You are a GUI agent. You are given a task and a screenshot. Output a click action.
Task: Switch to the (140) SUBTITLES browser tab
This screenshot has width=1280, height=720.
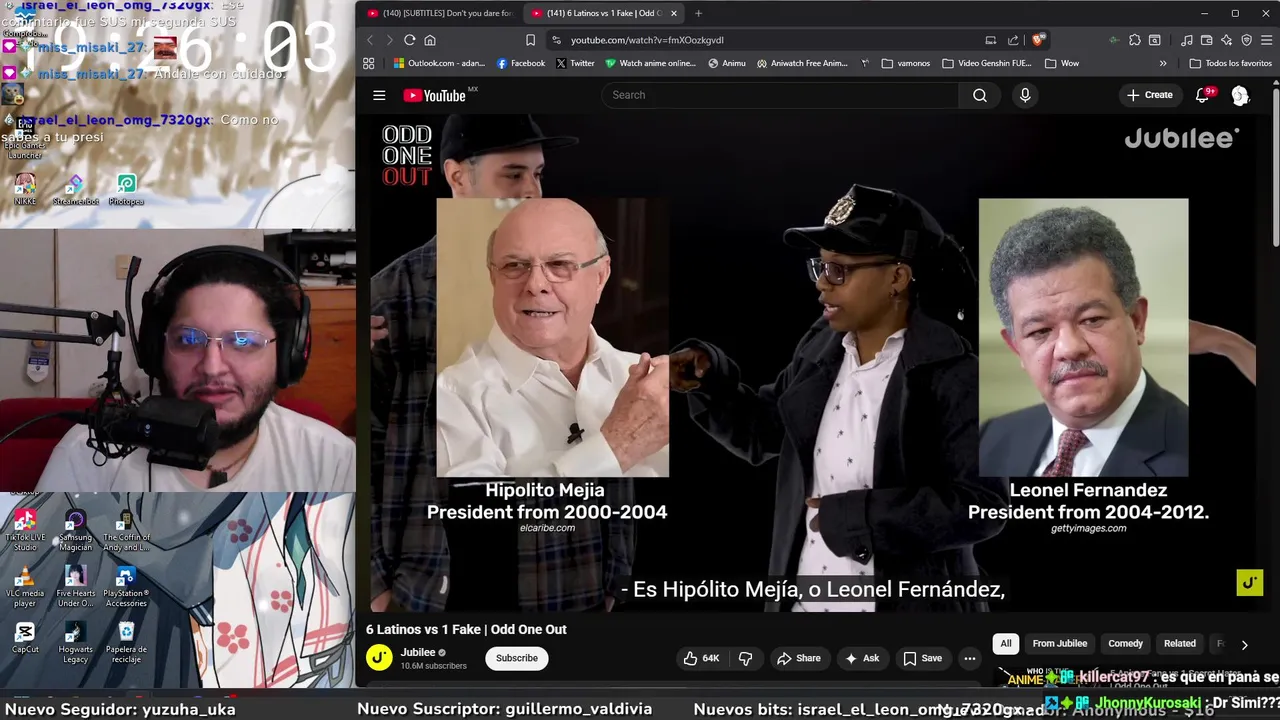pos(440,13)
